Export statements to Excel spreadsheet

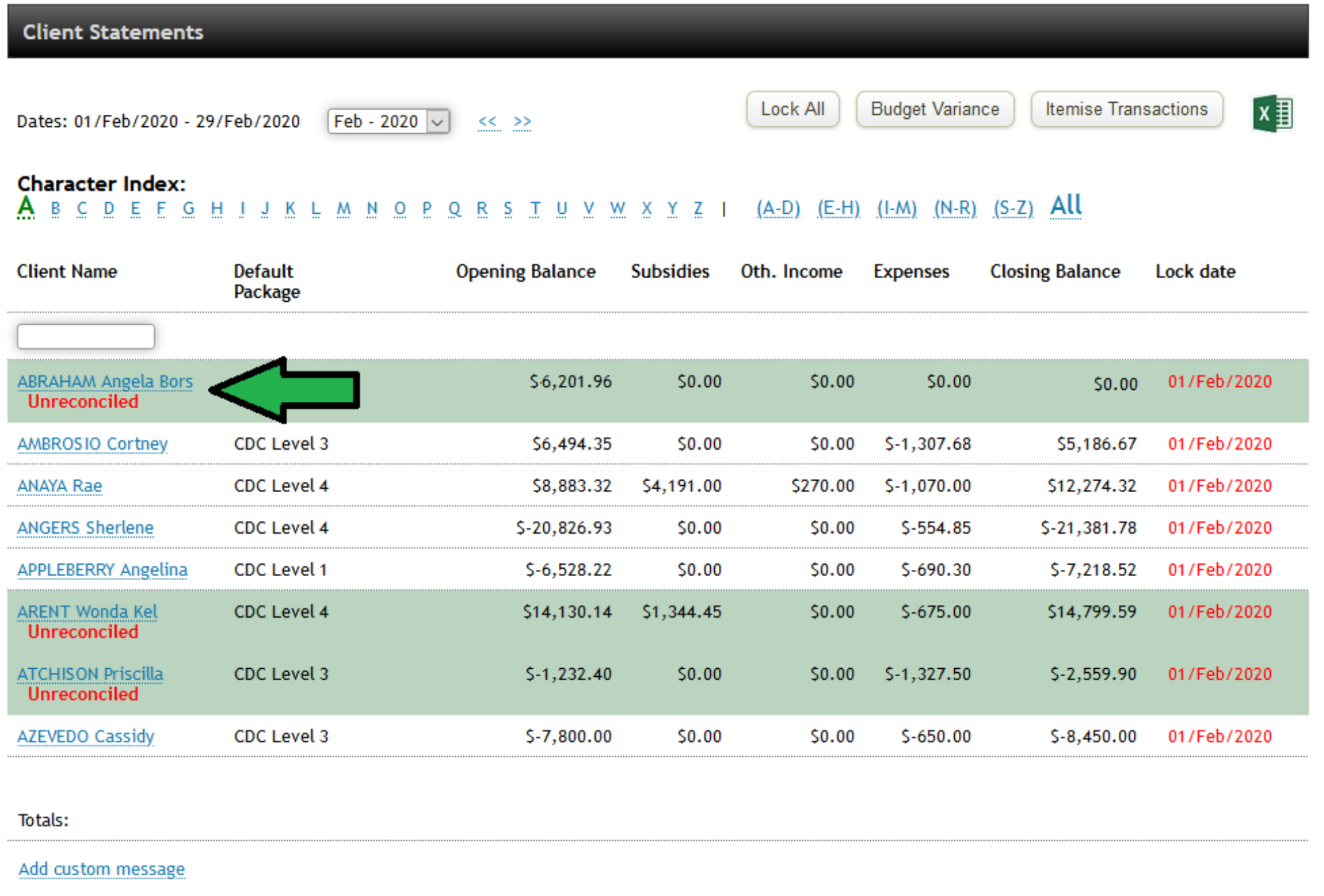click(x=1273, y=113)
